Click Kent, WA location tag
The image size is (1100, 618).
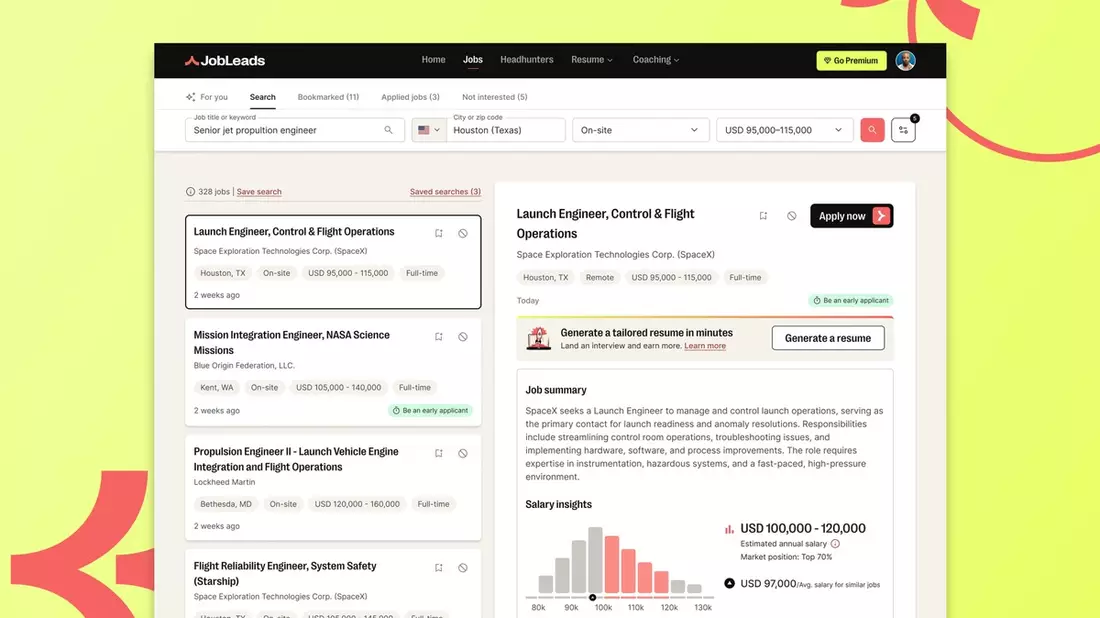[x=217, y=387]
